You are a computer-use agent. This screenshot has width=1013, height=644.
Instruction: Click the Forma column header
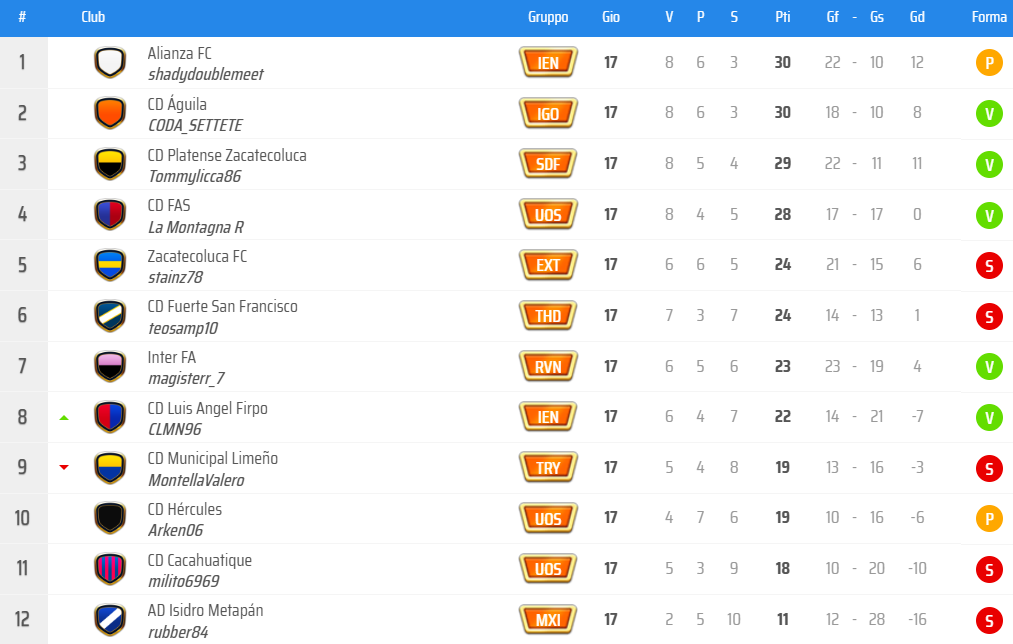coord(989,17)
